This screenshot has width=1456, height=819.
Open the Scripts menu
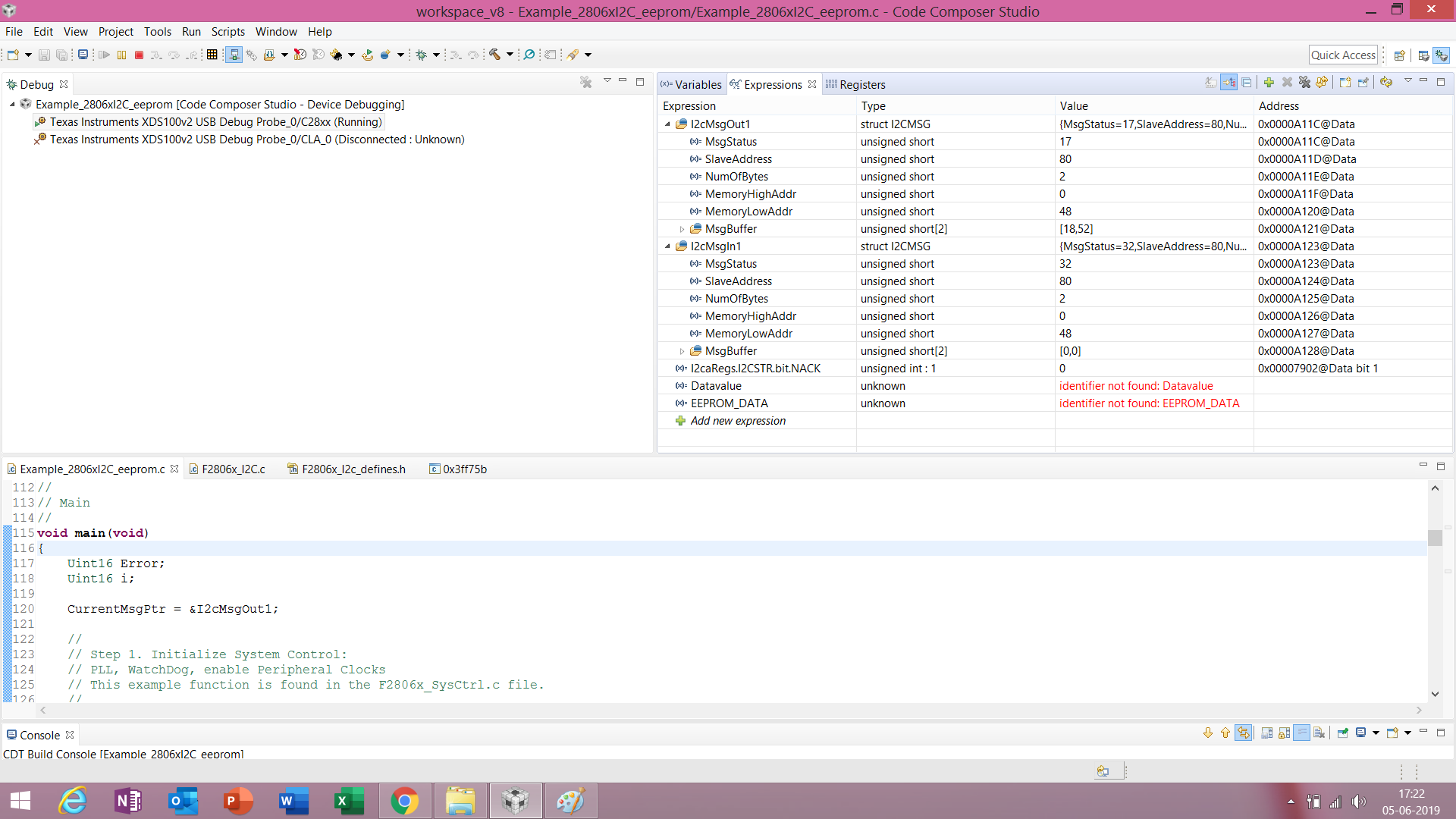pos(227,32)
